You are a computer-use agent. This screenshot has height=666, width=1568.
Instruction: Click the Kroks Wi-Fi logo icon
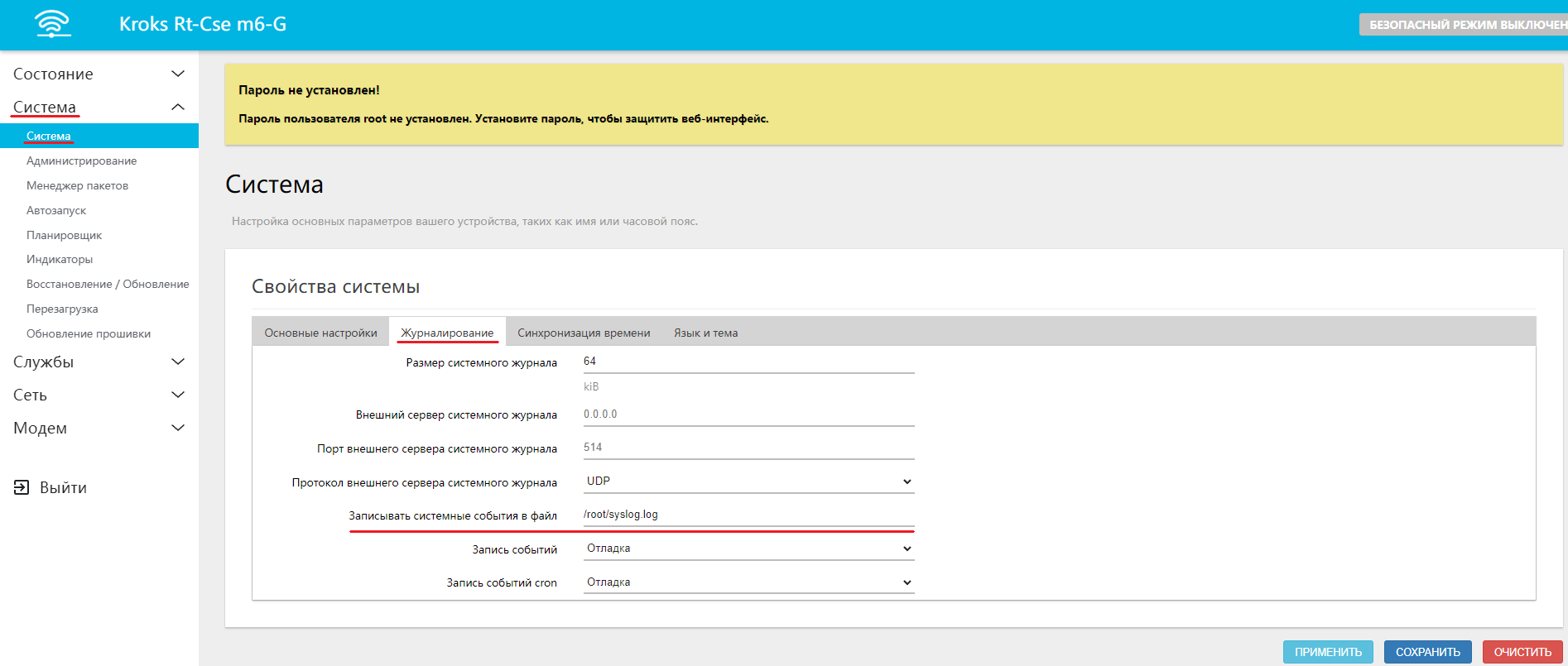pyautogui.click(x=53, y=24)
